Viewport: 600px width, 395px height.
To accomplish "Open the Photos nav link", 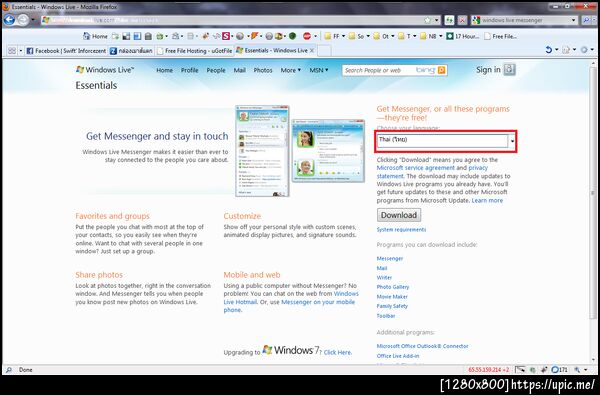I will [x=263, y=70].
